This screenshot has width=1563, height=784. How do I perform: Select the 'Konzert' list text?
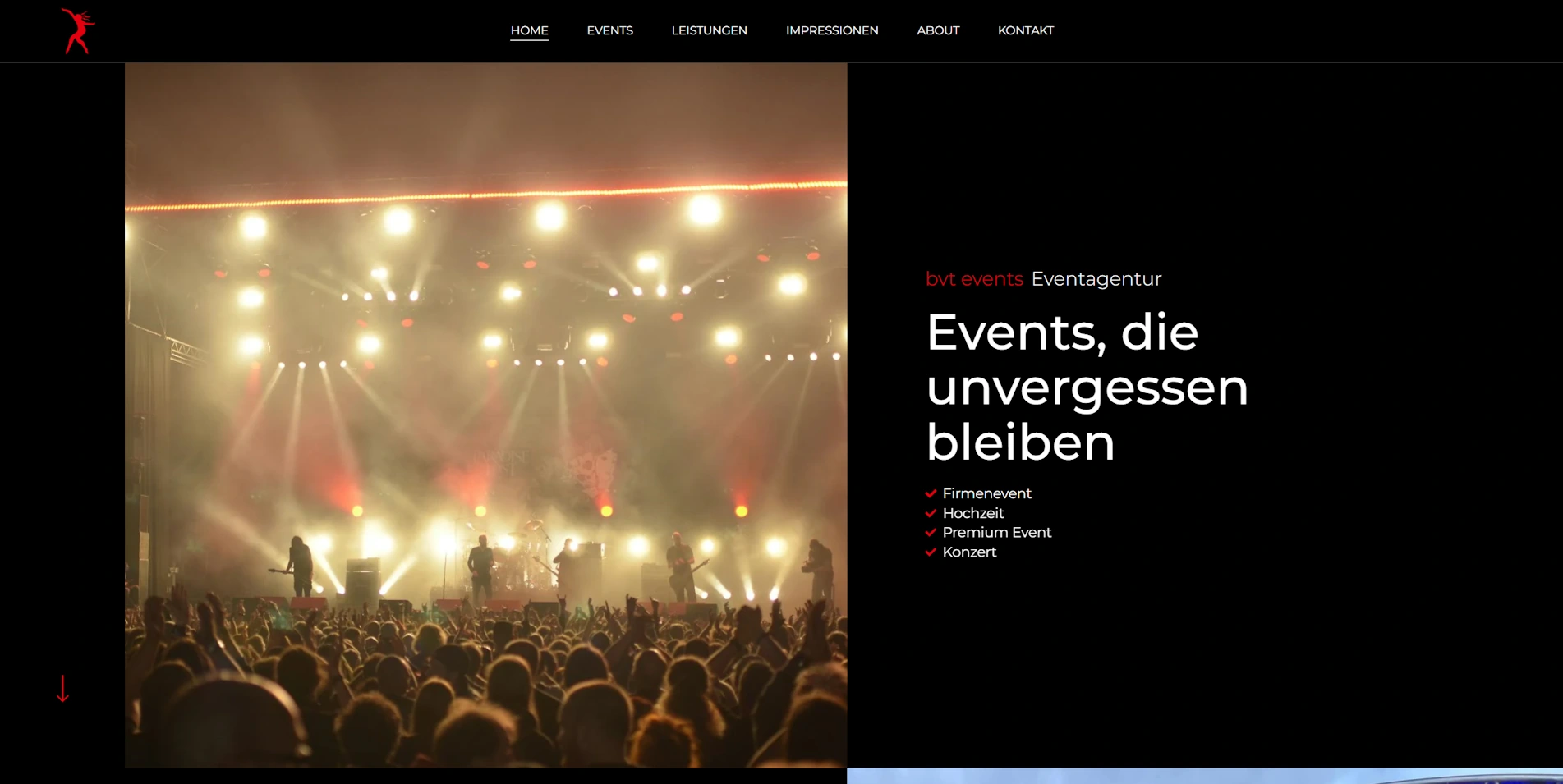[x=969, y=552]
